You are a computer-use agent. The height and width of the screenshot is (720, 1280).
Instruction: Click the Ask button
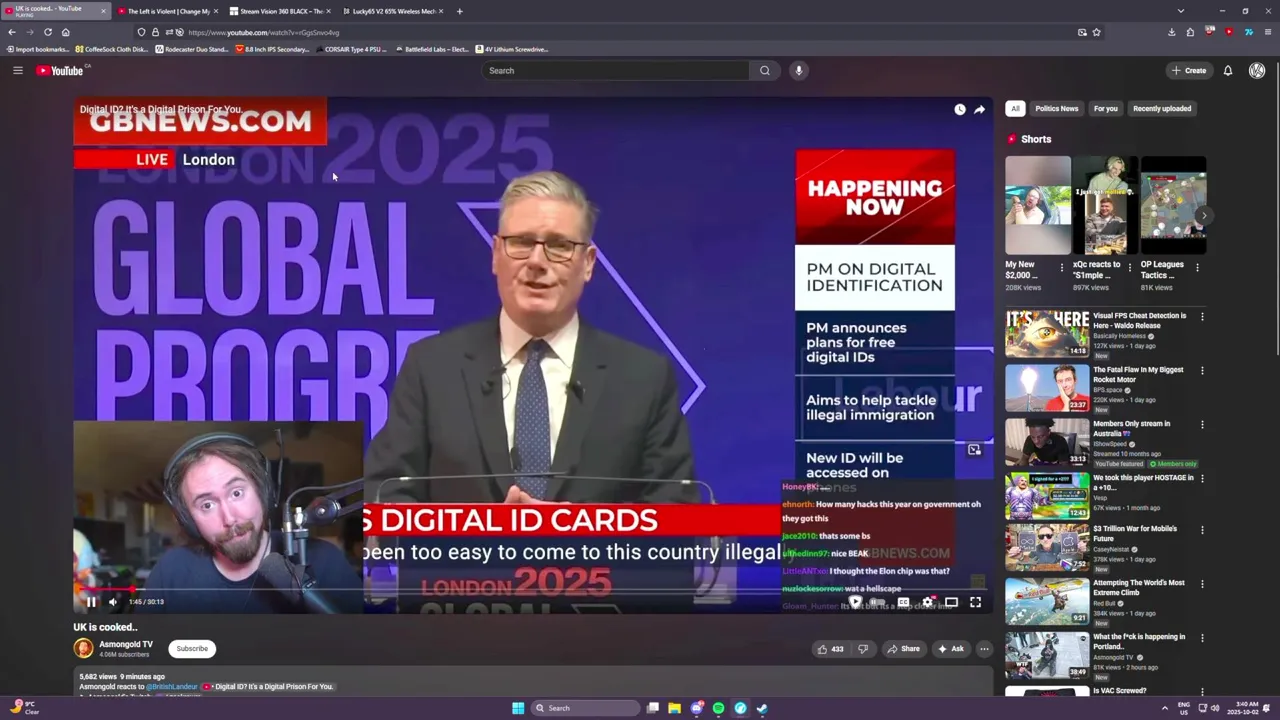click(951, 649)
